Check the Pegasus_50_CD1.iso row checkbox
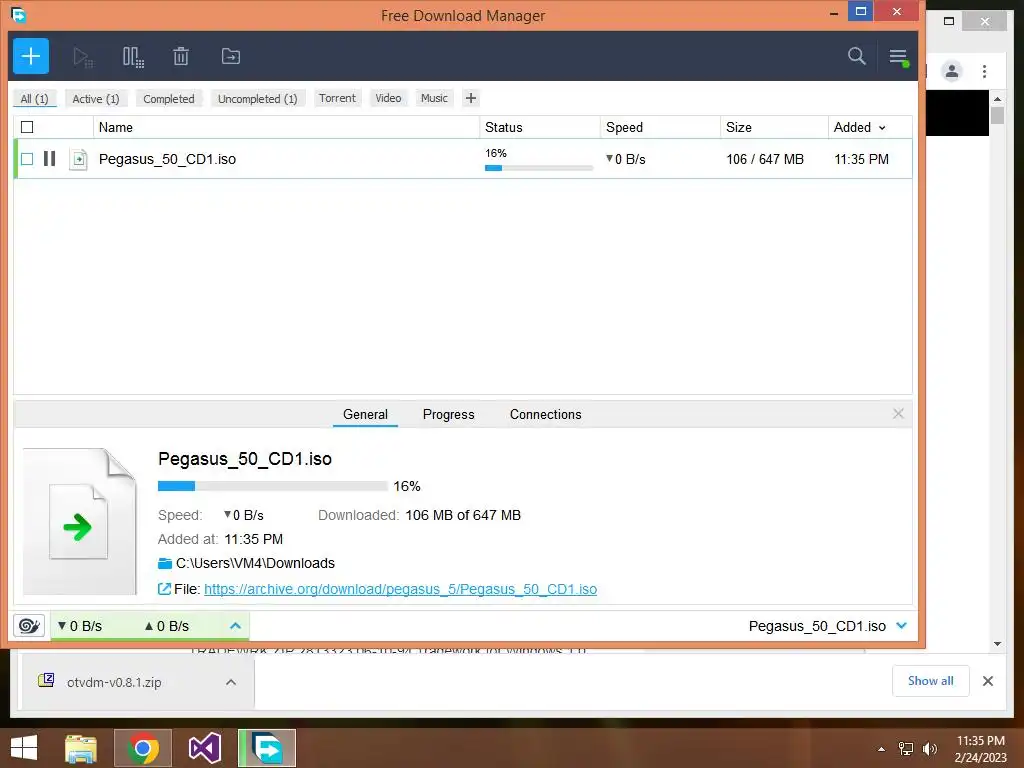 27,159
